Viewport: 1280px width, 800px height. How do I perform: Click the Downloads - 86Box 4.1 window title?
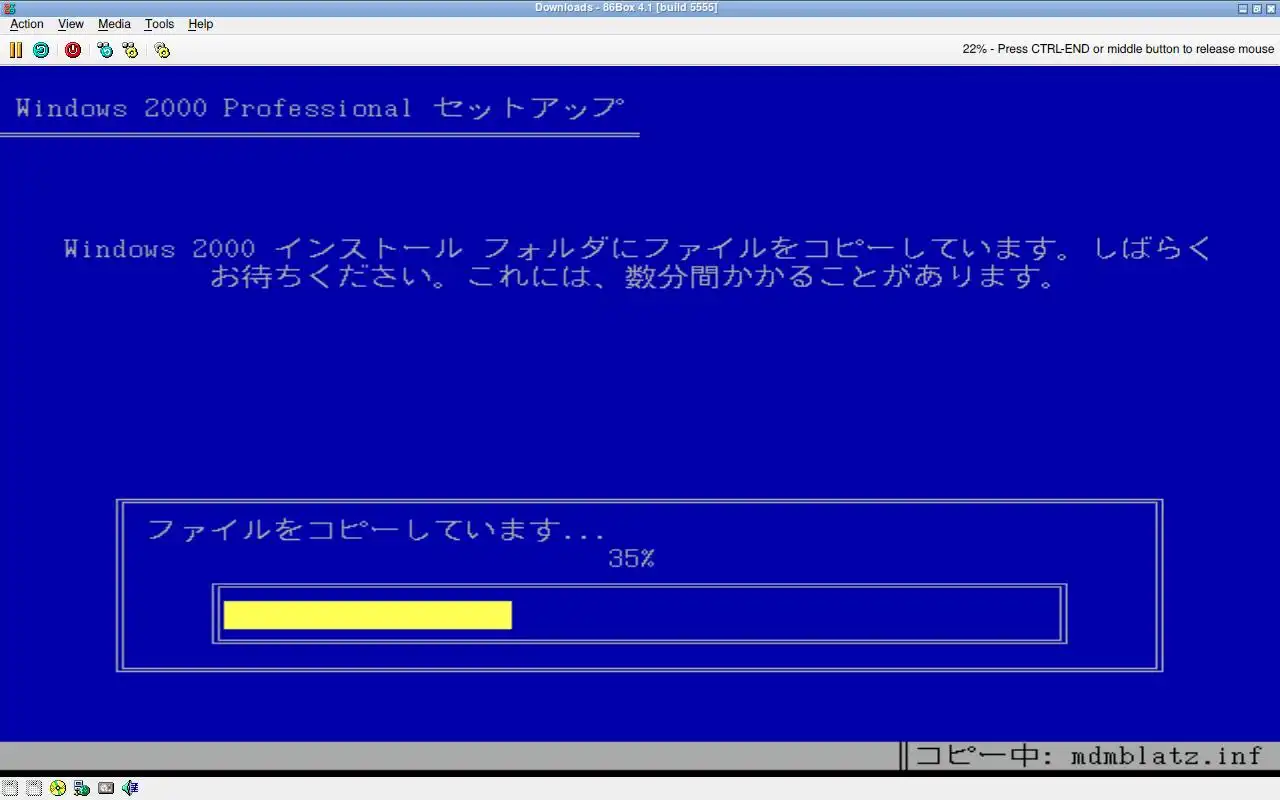pyautogui.click(x=626, y=8)
